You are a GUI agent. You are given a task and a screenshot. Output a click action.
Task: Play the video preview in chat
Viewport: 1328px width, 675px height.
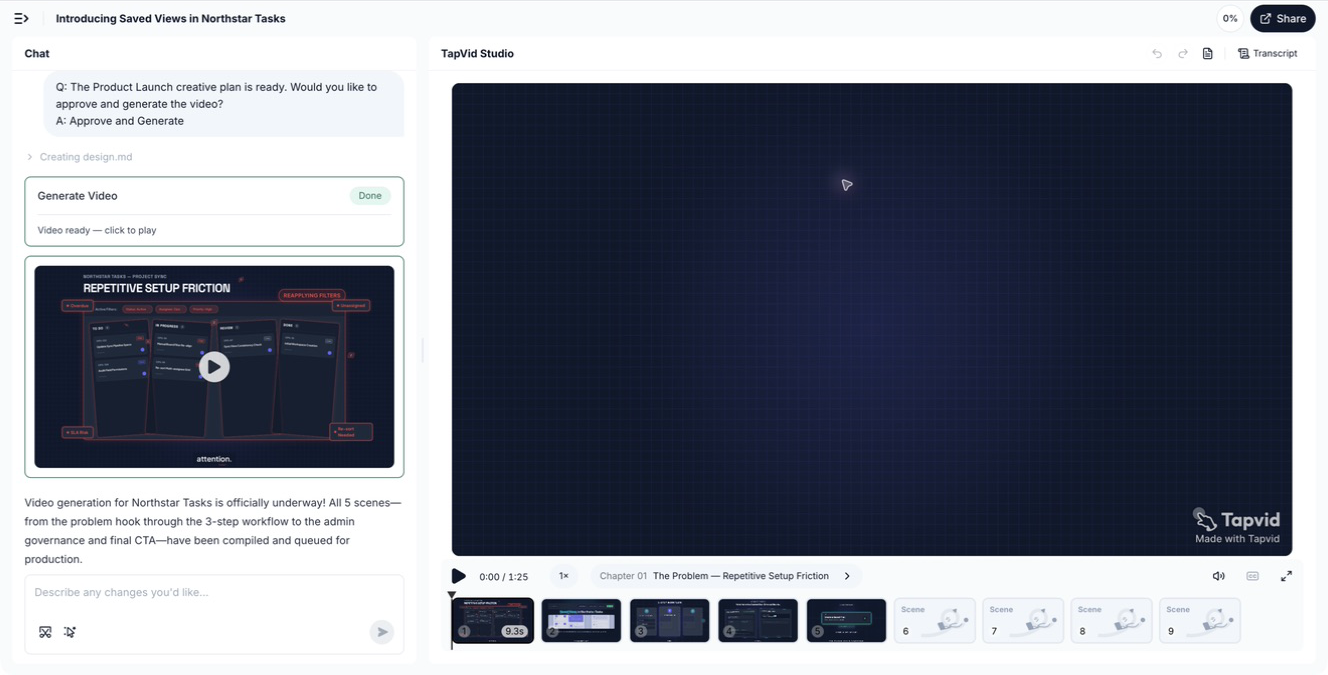[x=214, y=367]
